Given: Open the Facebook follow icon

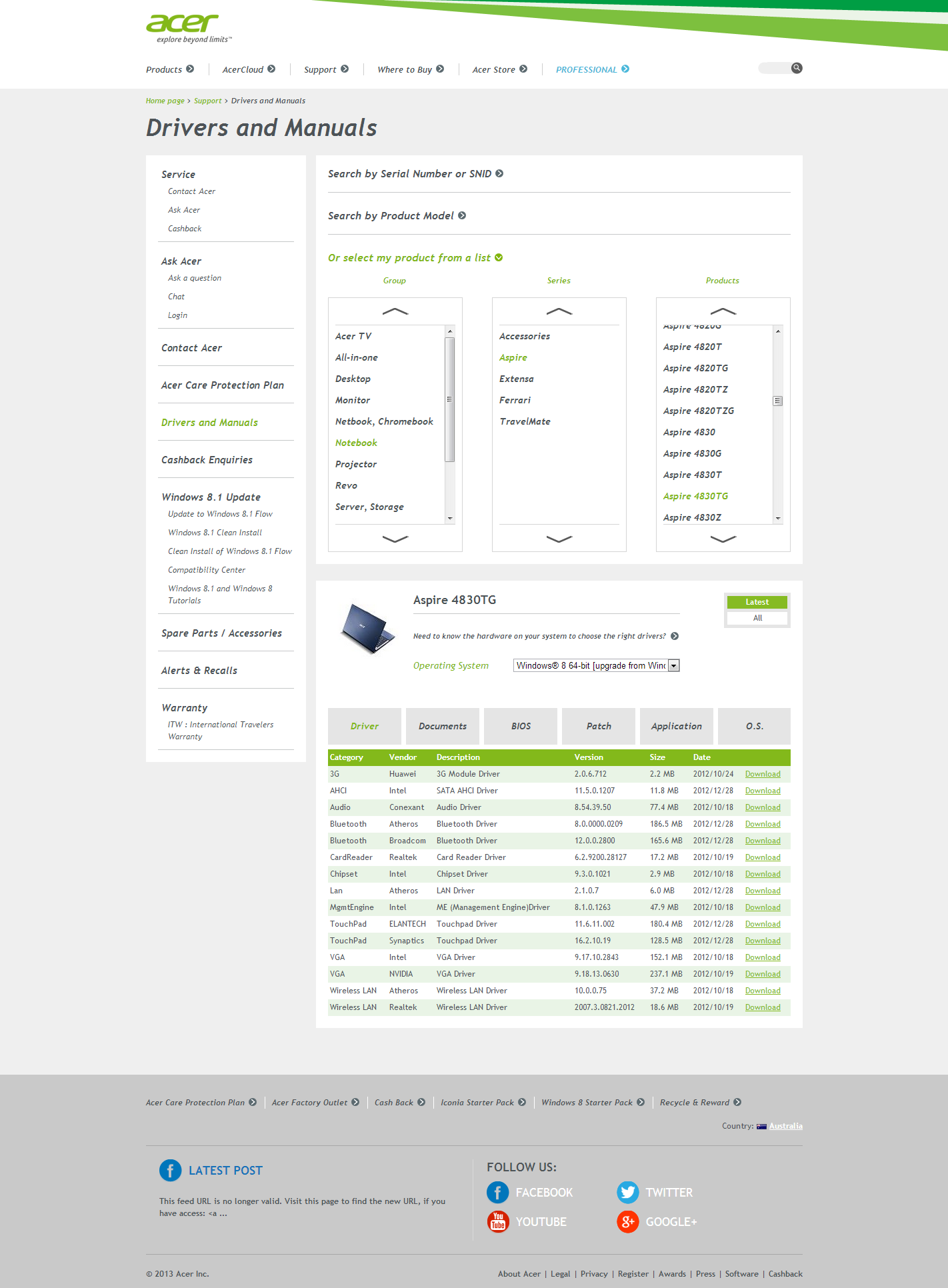Looking at the screenshot, I should click(x=497, y=1192).
